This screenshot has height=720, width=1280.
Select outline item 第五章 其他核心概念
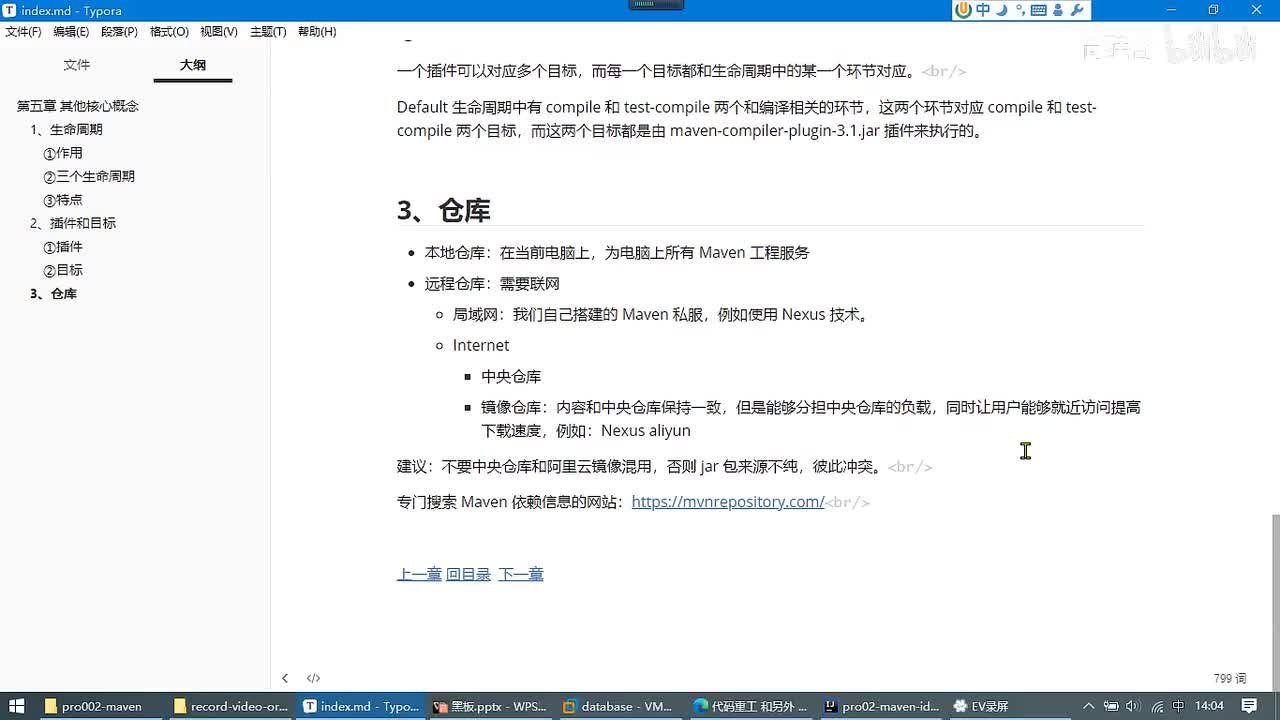tap(78, 106)
